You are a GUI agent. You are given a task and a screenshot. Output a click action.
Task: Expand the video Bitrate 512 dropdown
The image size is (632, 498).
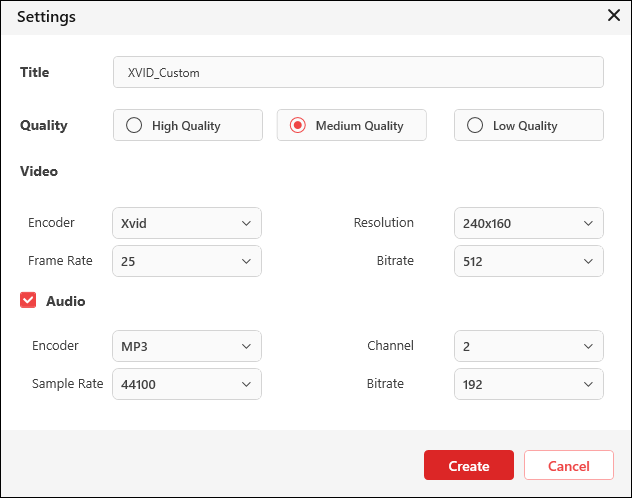click(528, 261)
